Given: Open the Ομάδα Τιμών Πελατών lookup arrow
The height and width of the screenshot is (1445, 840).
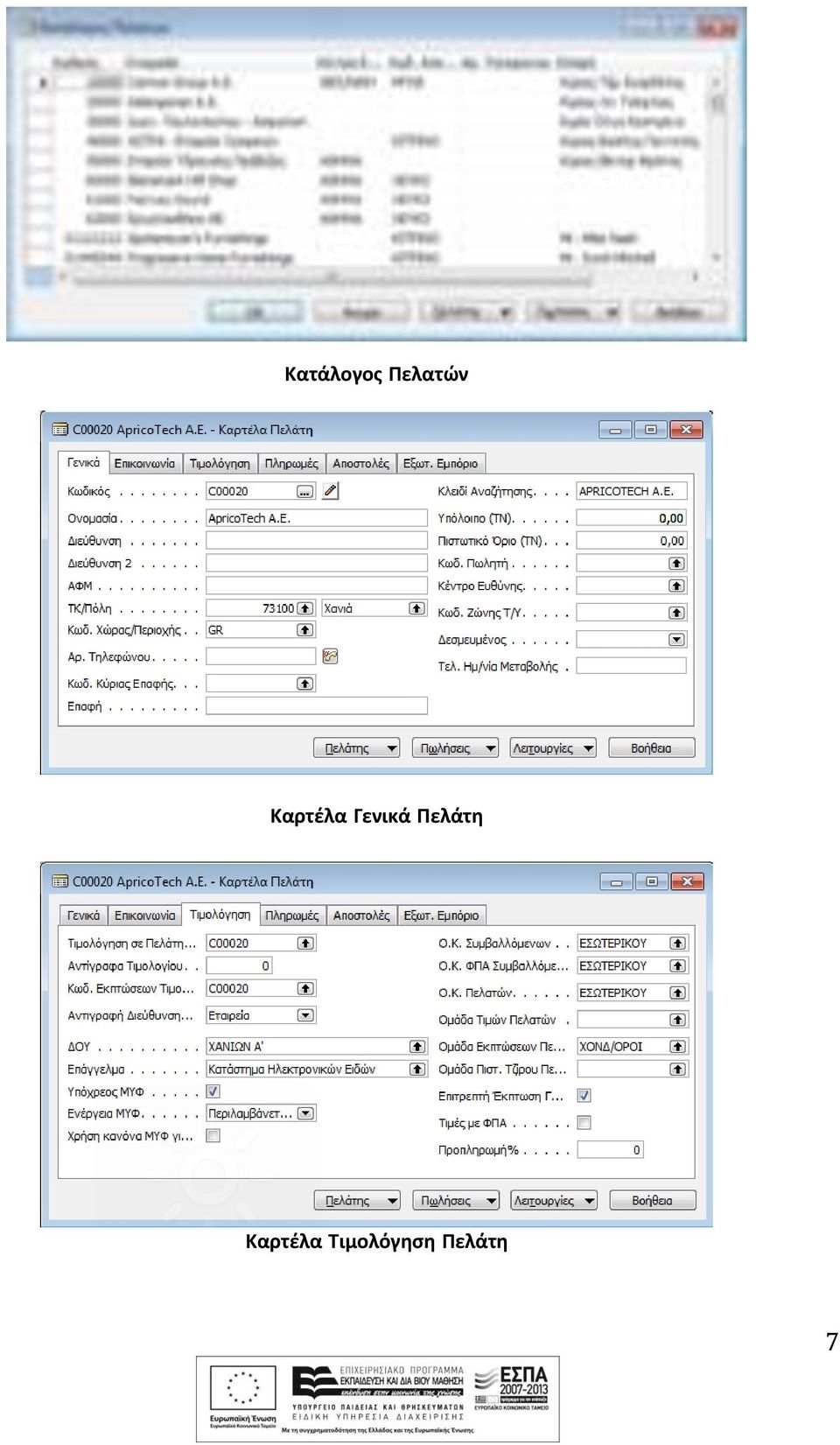Looking at the screenshot, I should pyautogui.click(x=677, y=1020).
